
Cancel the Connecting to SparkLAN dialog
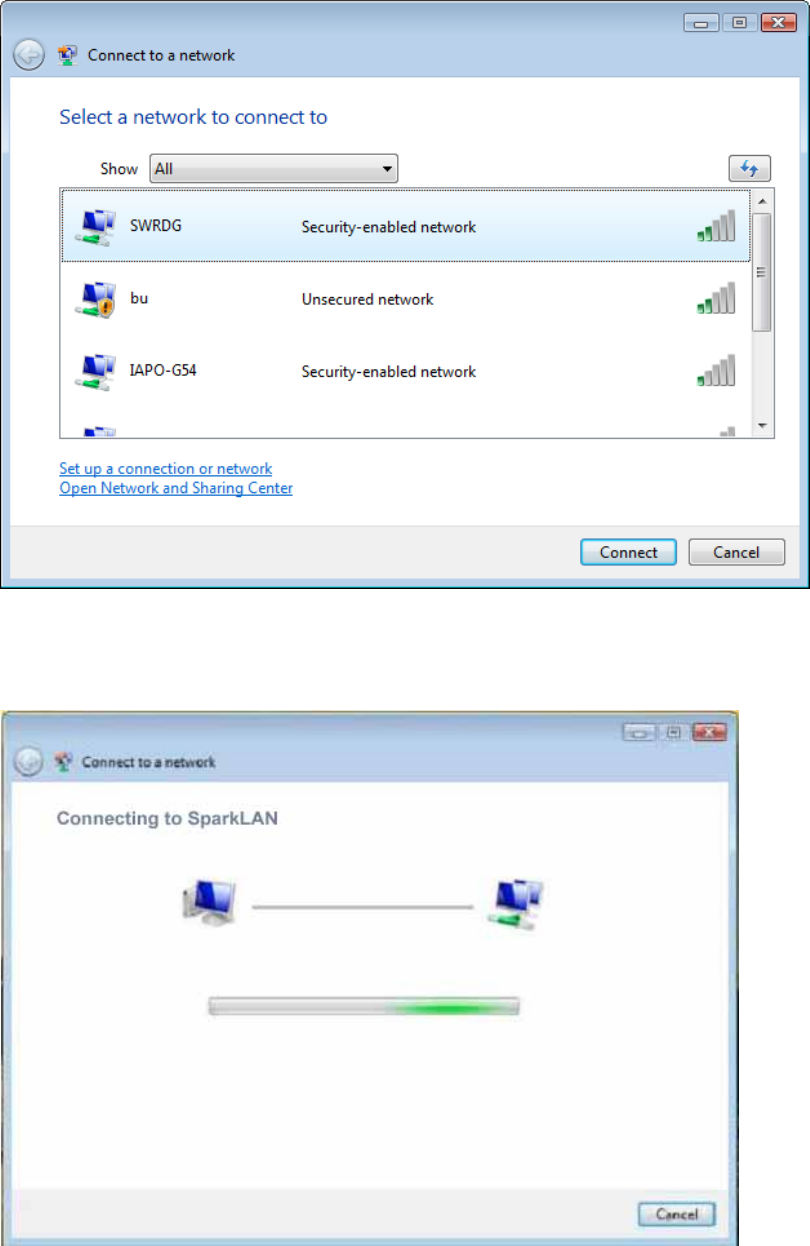tap(677, 1214)
